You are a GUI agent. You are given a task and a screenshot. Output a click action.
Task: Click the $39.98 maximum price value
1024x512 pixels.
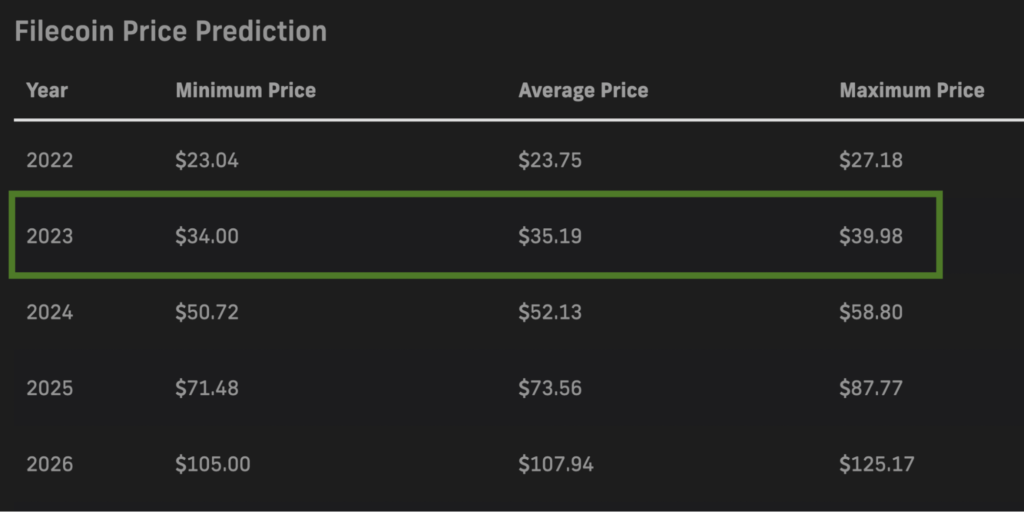click(x=871, y=236)
